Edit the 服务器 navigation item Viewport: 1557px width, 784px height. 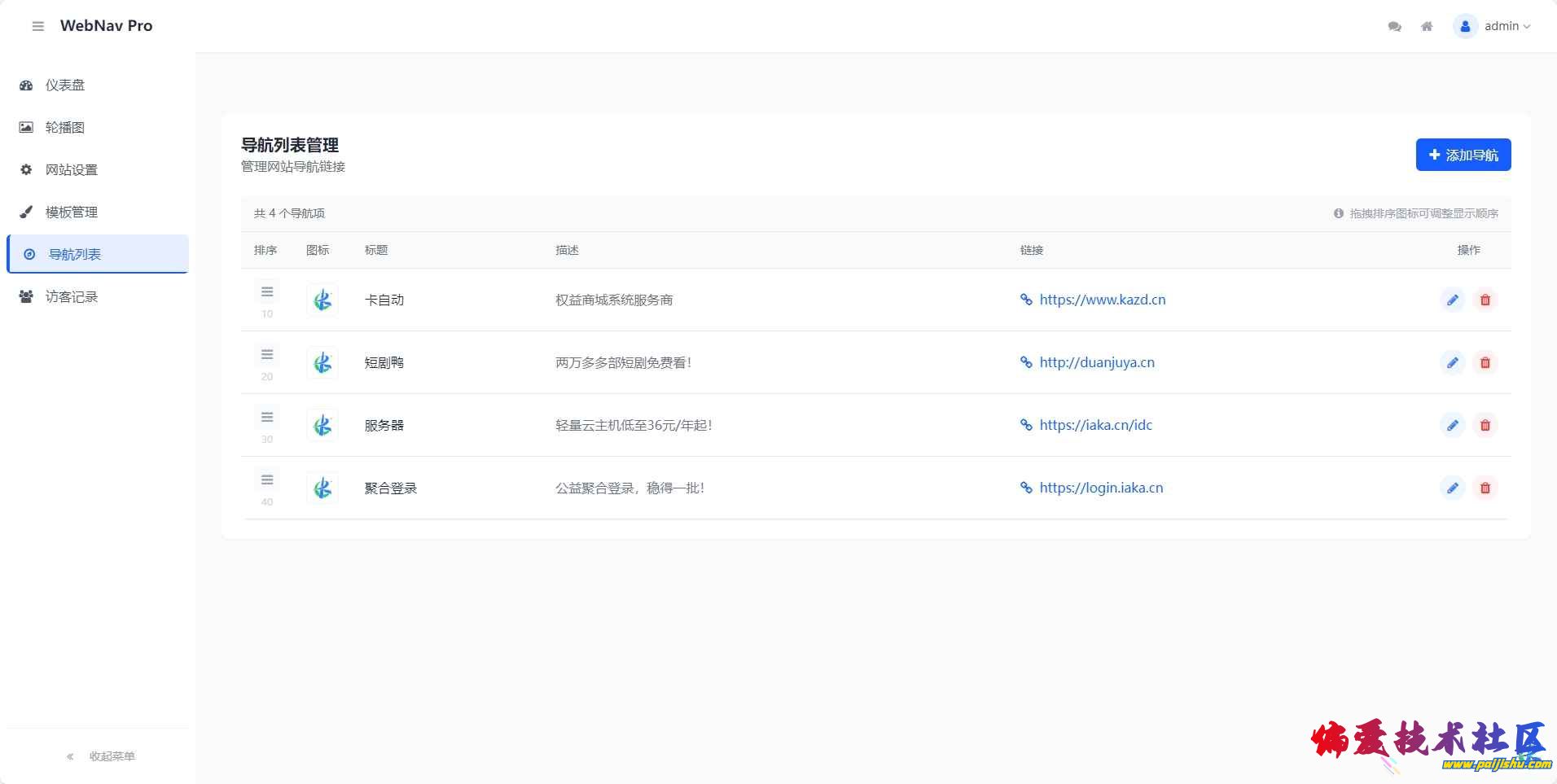tap(1452, 425)
